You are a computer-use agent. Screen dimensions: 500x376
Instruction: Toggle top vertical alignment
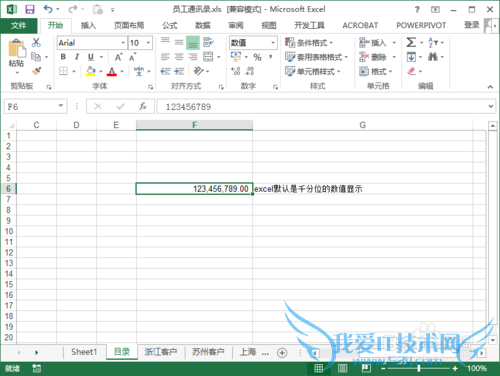coord(165,42)
